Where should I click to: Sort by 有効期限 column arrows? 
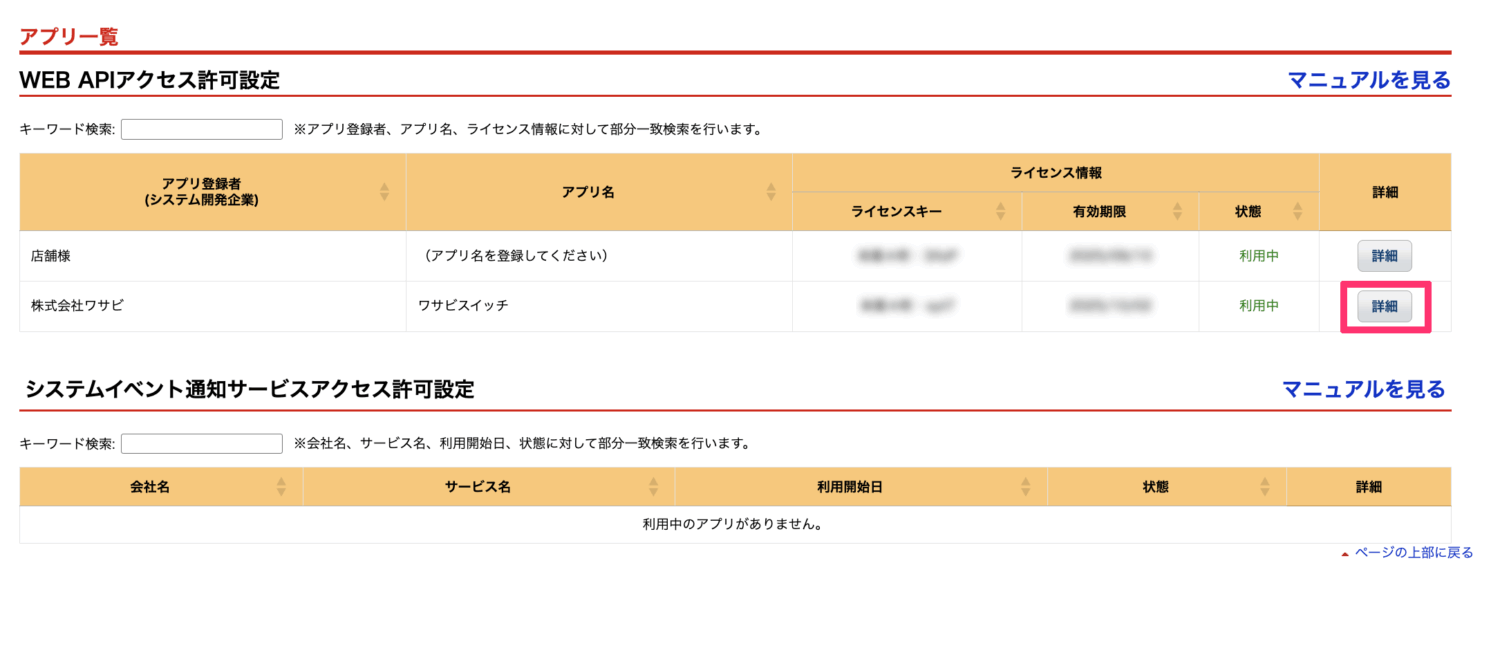click(x=1177, y=211)
